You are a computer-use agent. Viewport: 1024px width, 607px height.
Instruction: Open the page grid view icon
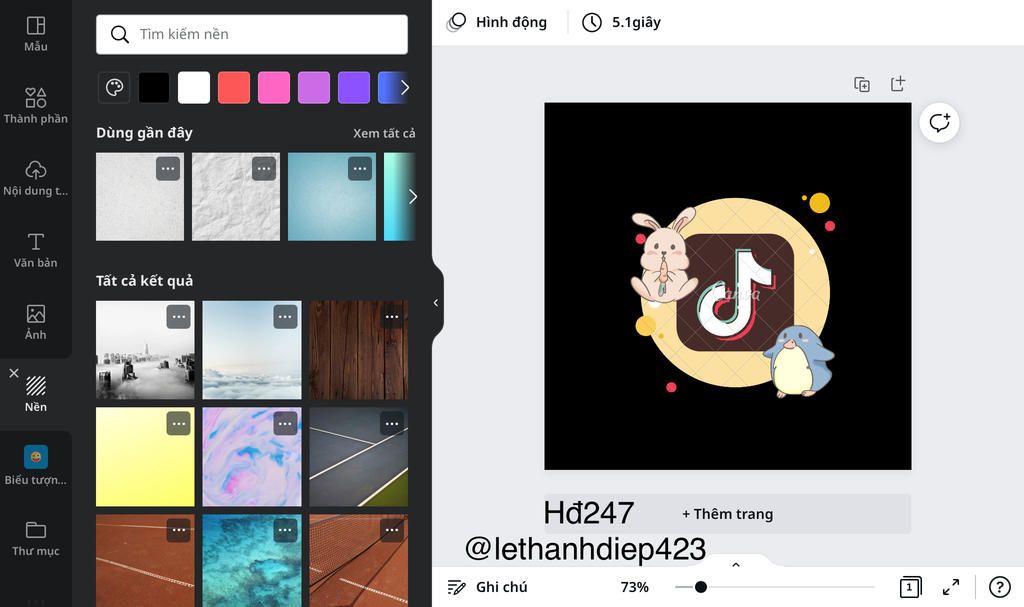tap(910, 587)
